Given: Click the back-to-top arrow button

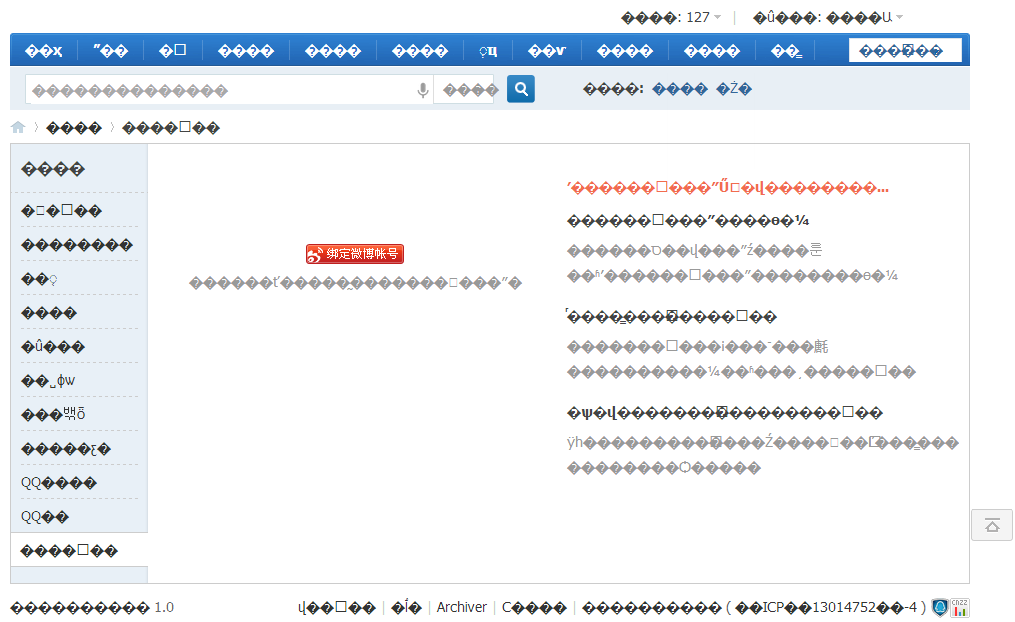Looking at the screenshot, I should click(x=992, y=525).
